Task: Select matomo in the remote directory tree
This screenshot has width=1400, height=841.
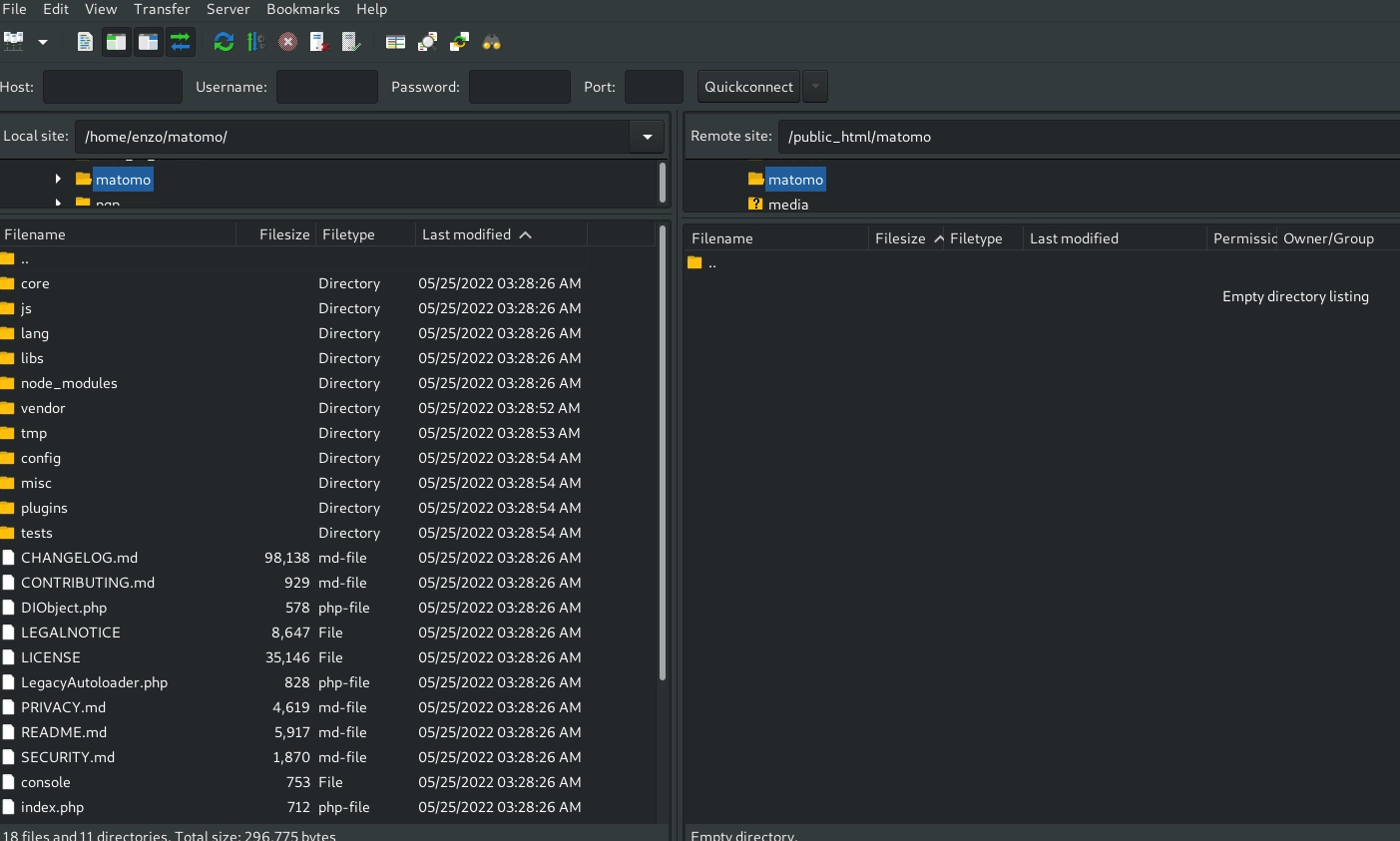Action: pyautogui.click(x=795, y=180)
